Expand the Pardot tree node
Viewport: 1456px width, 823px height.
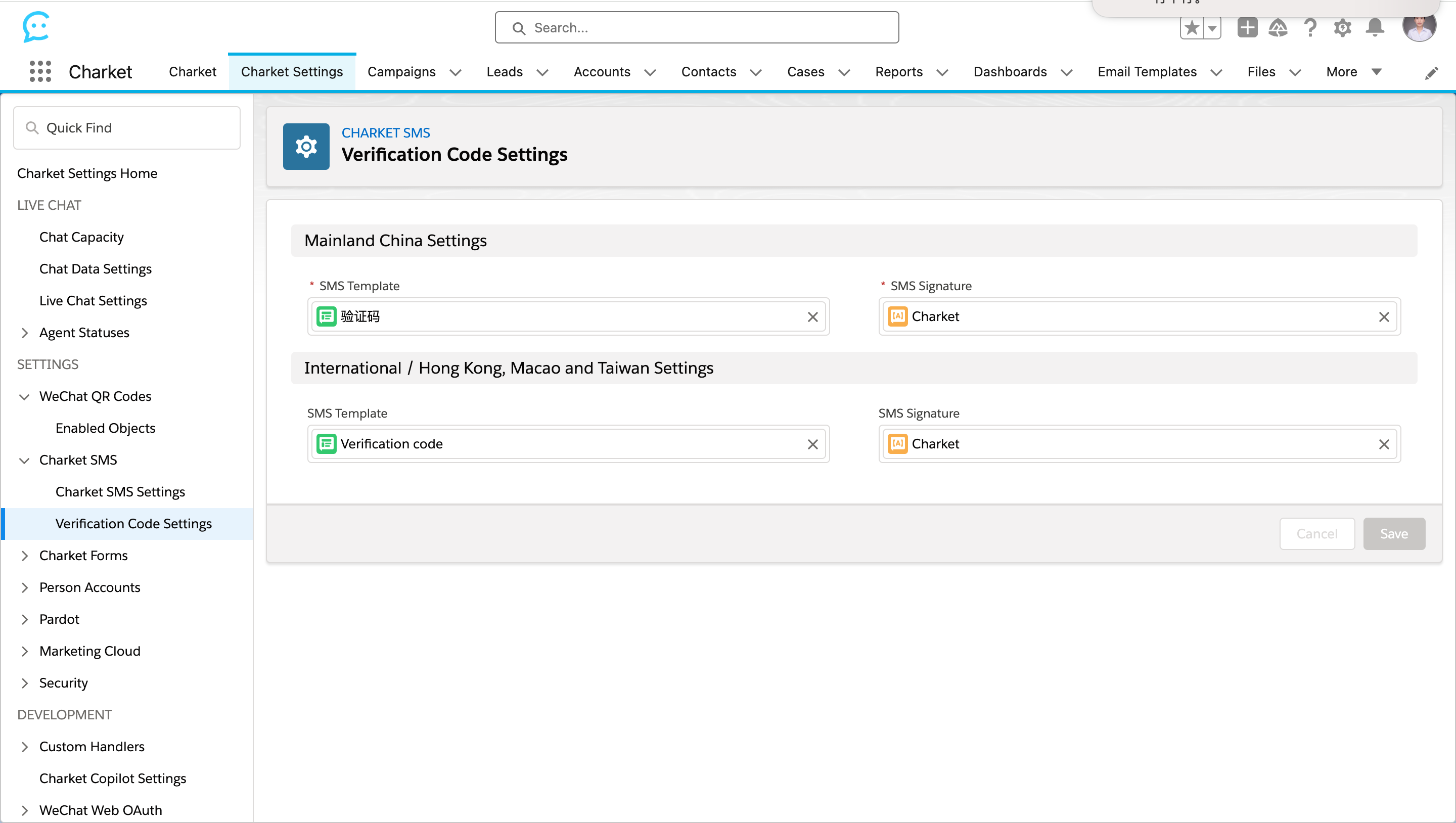coord(24,619)
